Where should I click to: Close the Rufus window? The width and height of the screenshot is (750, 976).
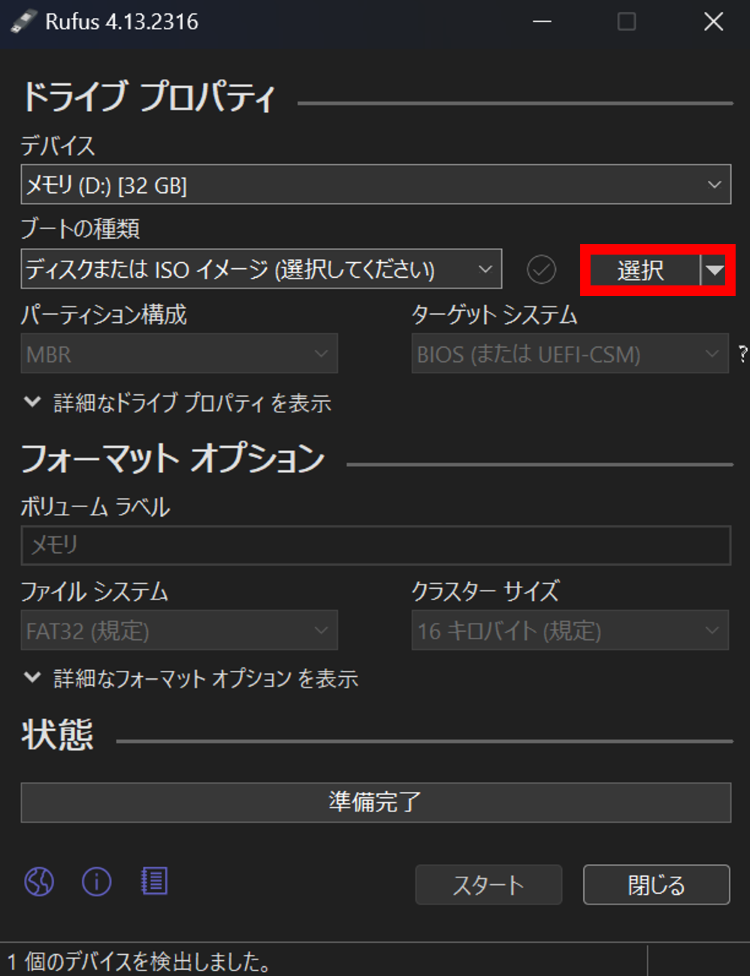[713, 22]
